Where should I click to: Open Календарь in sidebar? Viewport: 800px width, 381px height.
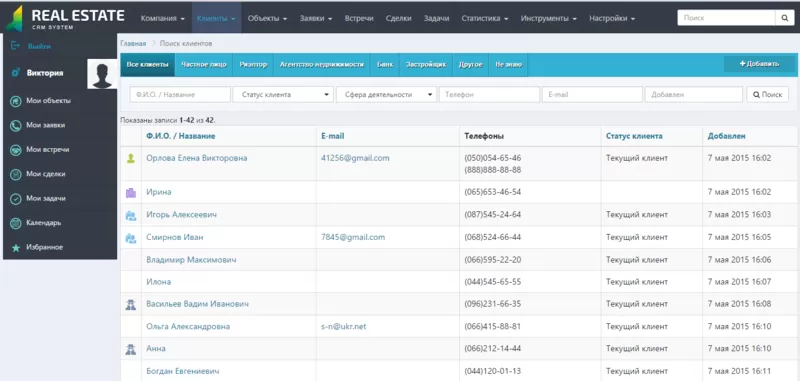44,223
